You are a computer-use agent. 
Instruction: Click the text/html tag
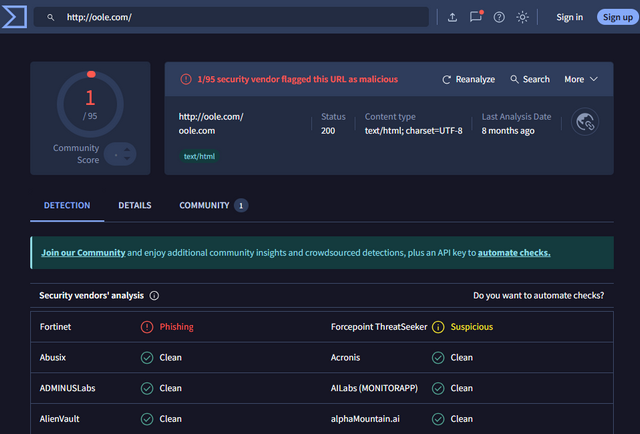199,156
